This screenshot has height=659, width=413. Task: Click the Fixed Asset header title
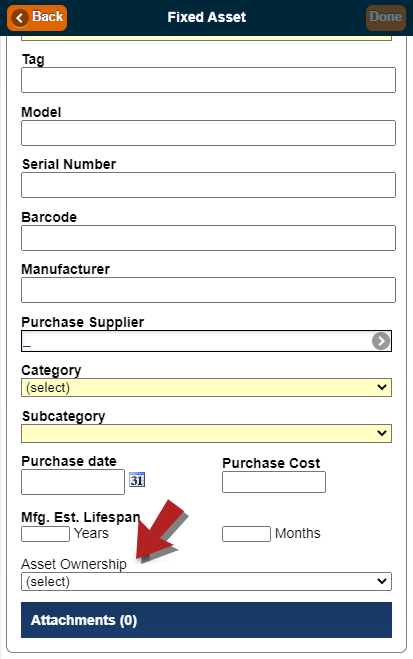click(207, 17)
